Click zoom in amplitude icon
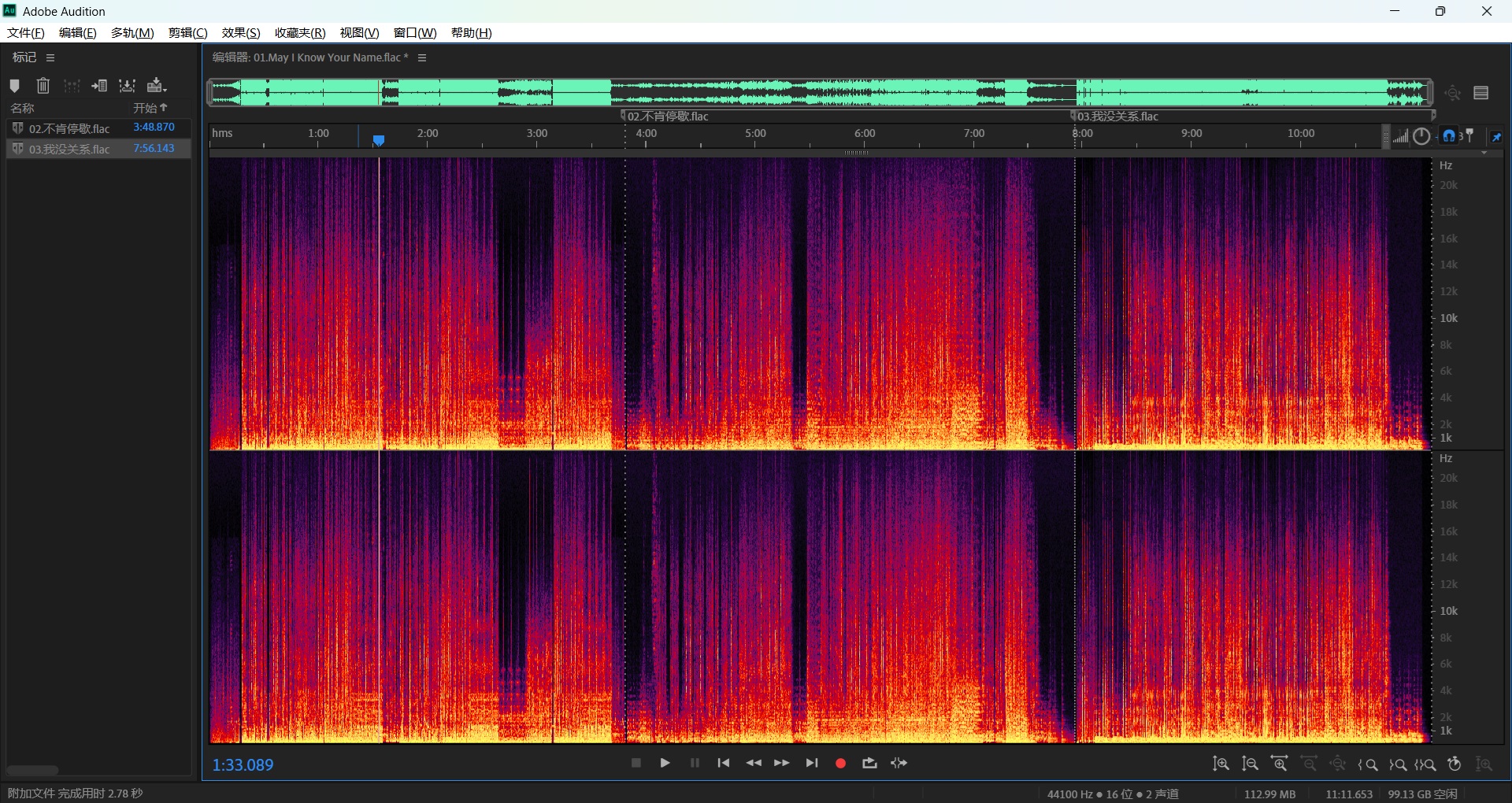 (x=1221, y=764)
